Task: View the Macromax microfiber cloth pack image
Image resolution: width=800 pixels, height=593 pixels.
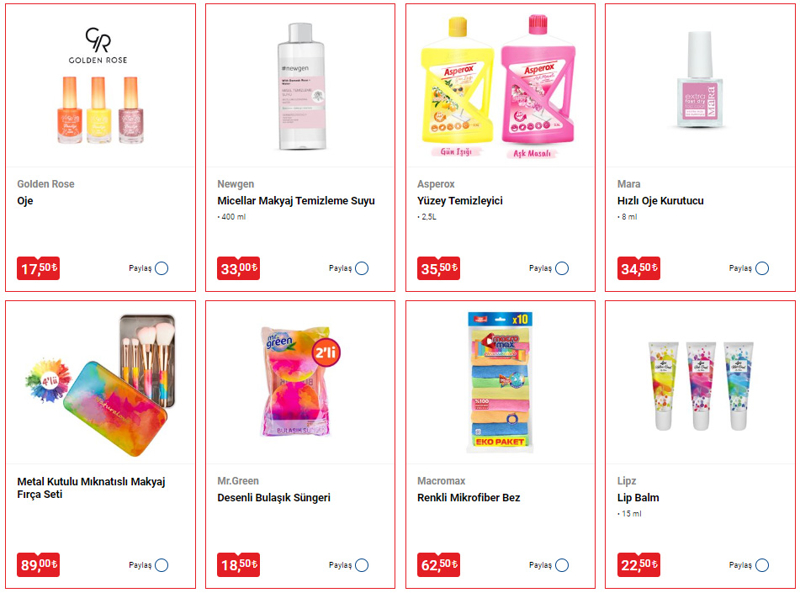Action: (500, 382)
